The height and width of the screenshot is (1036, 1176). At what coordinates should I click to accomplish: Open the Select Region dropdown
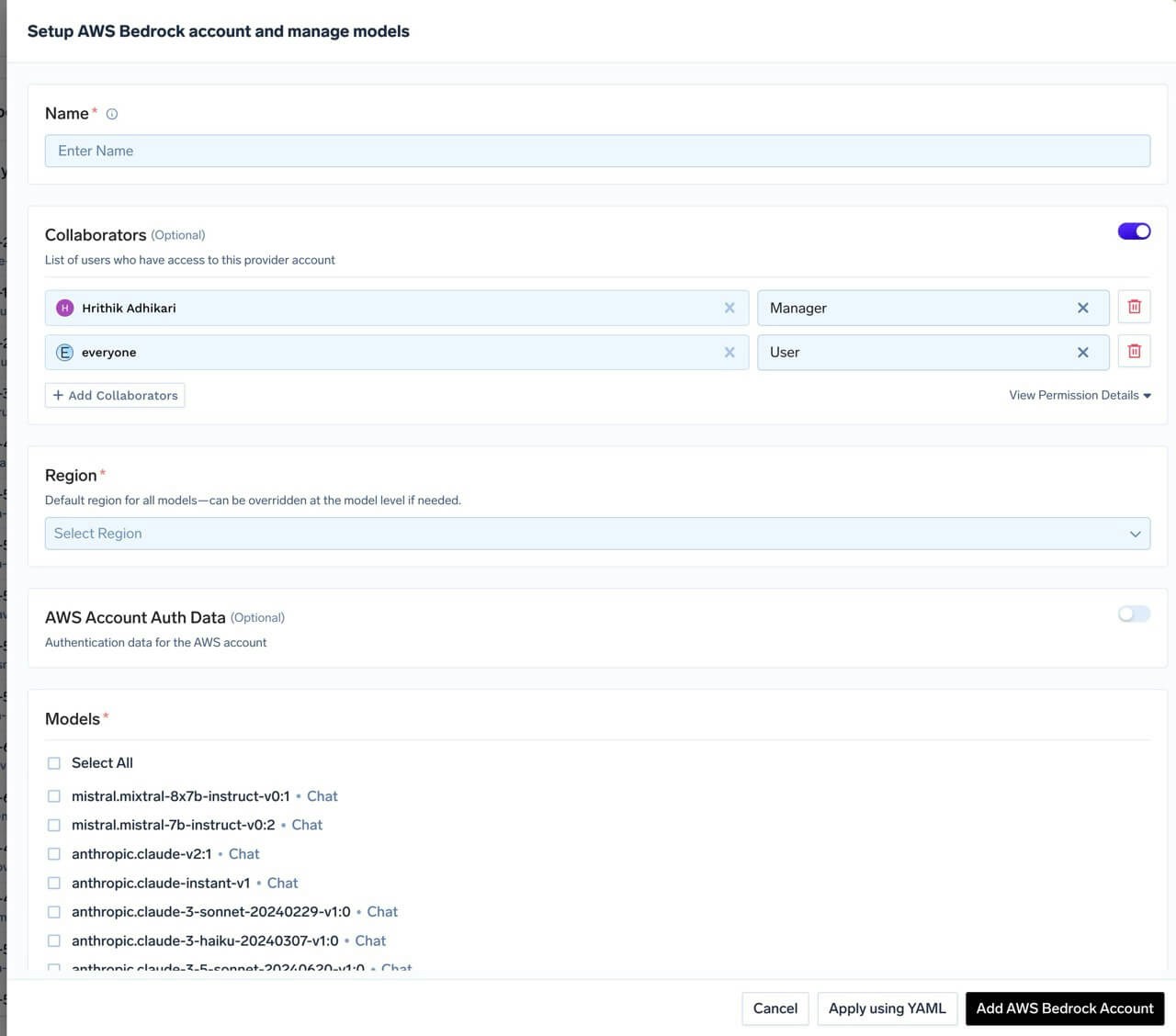(597, 534)
